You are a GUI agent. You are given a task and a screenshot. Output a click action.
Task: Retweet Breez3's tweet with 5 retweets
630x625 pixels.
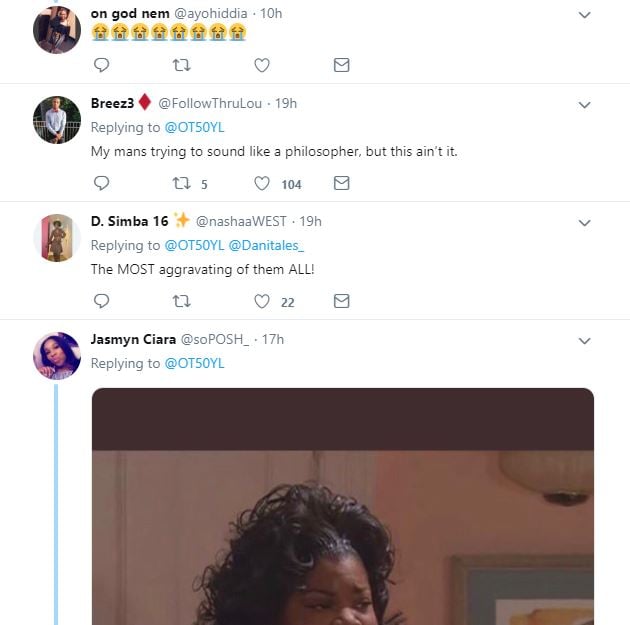click(x=181, y=183)
